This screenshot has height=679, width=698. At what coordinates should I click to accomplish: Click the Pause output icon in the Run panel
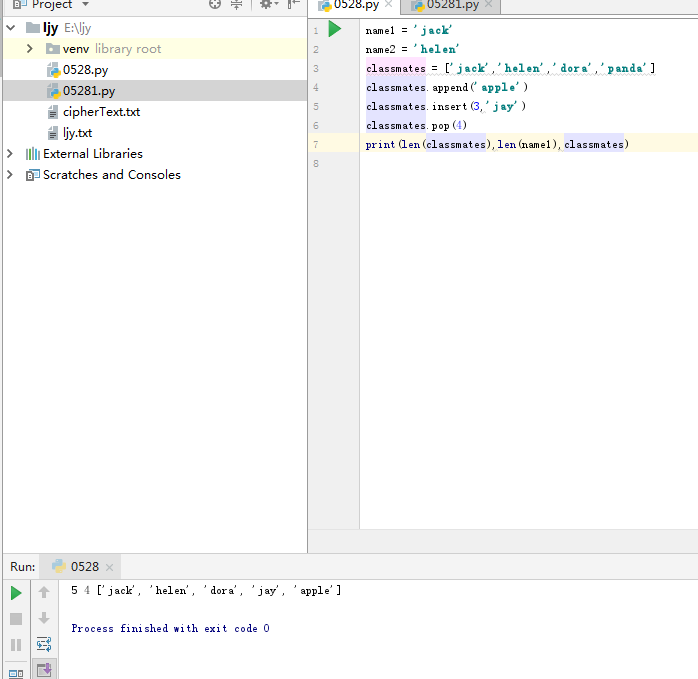16,645
